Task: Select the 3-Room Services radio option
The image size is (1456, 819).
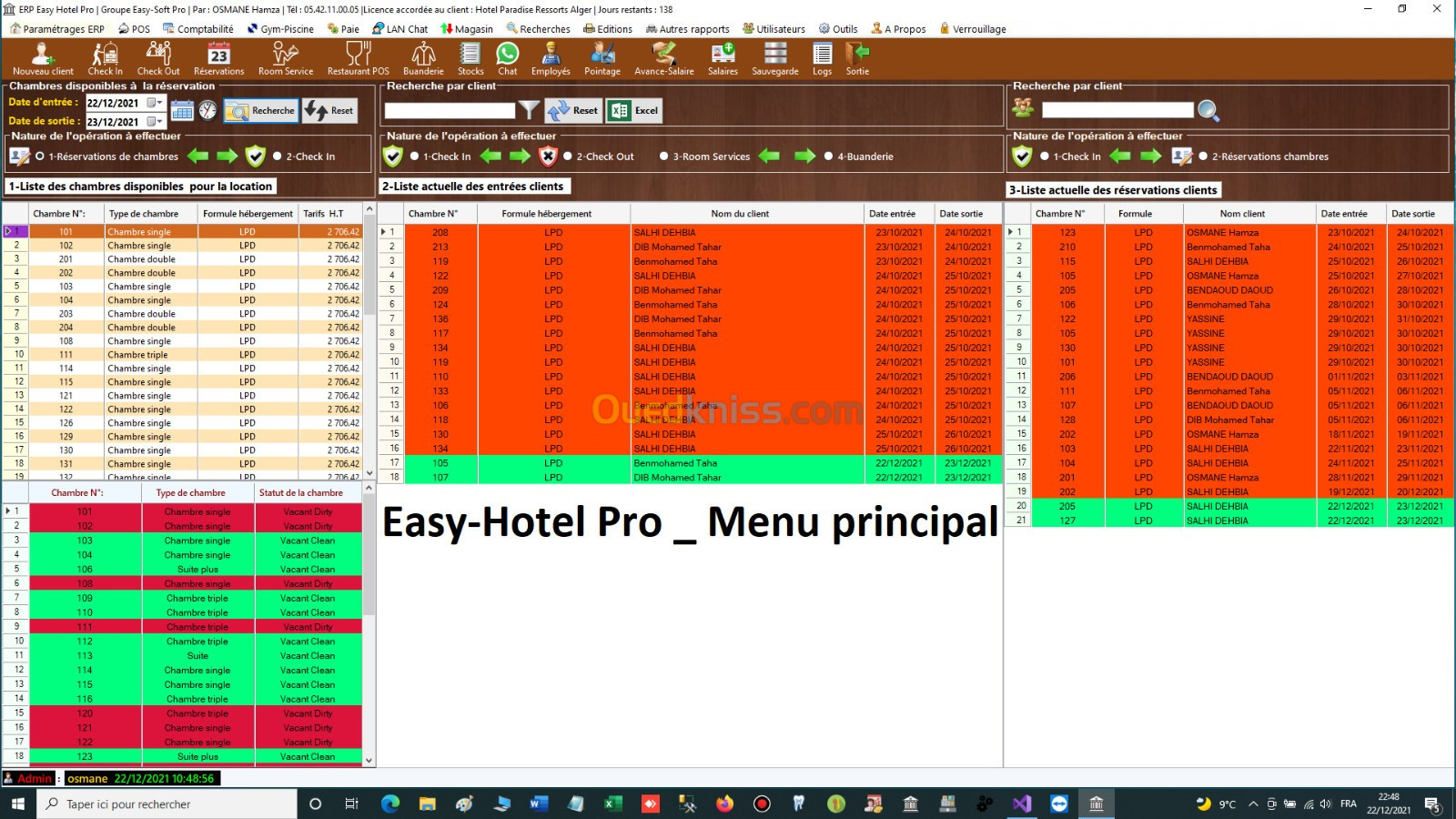Action: pyautogui.click(x=664, y=157)
